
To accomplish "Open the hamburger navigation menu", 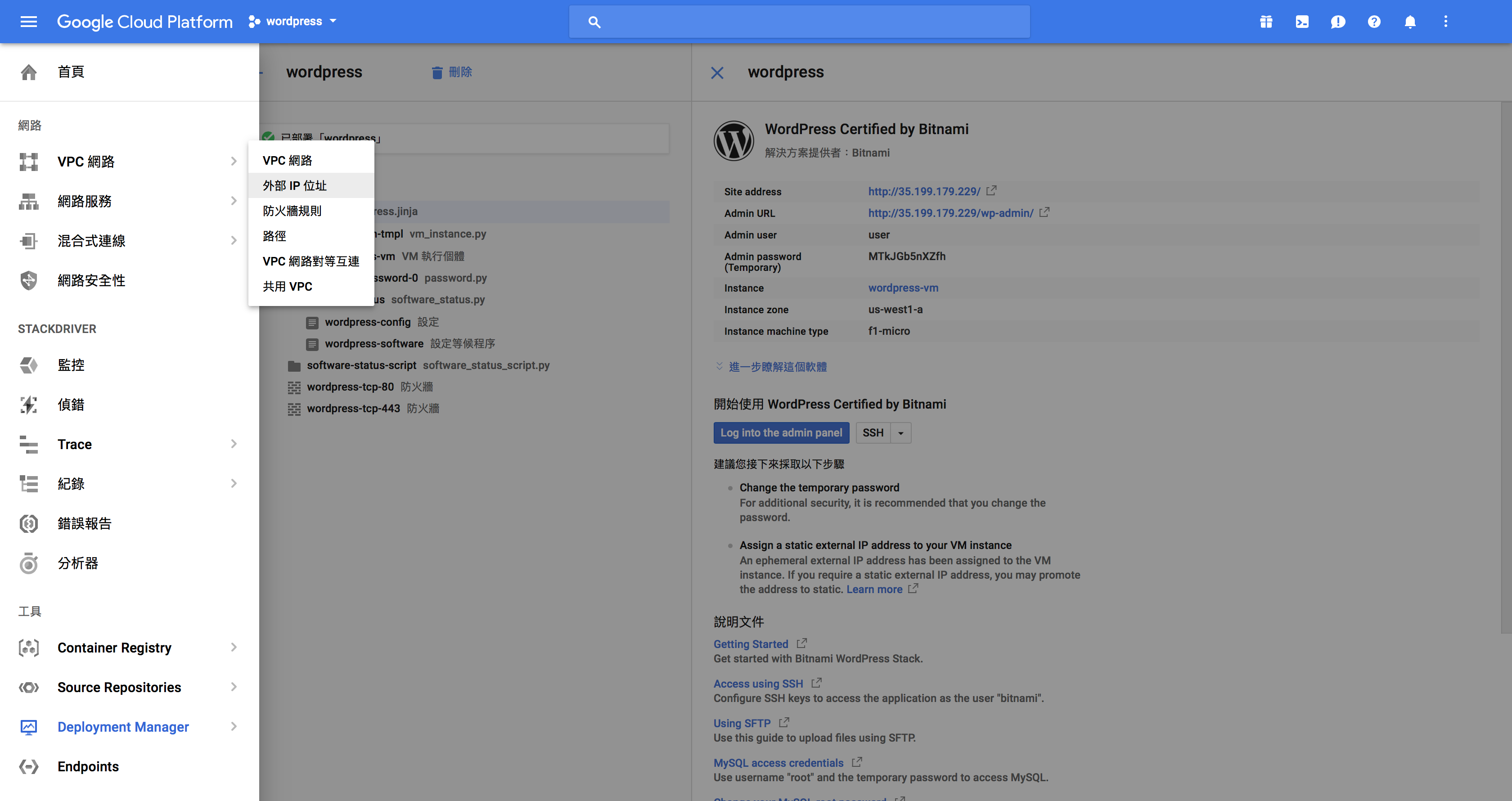I will point(28,22).
